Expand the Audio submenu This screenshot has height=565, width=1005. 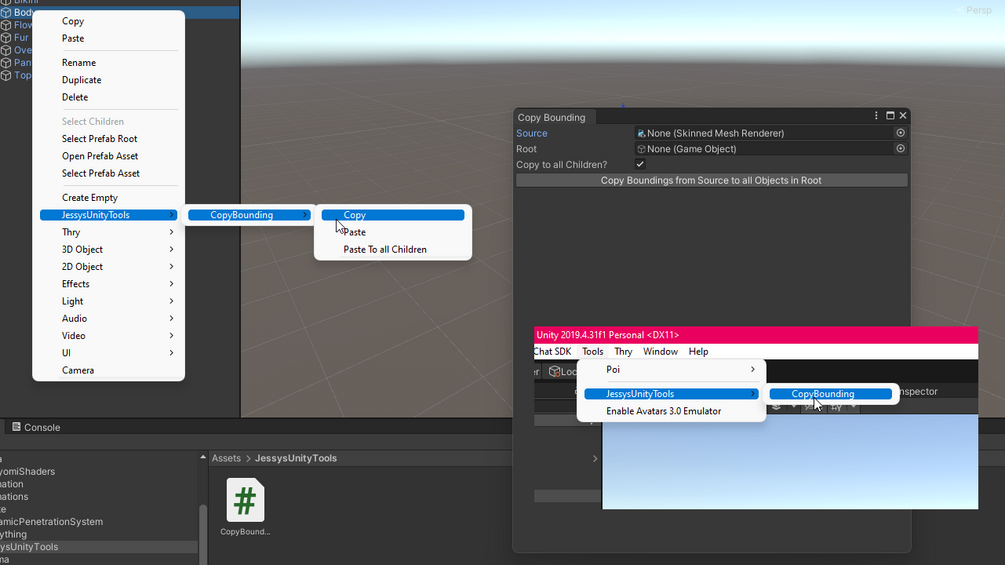coord(108,319)
